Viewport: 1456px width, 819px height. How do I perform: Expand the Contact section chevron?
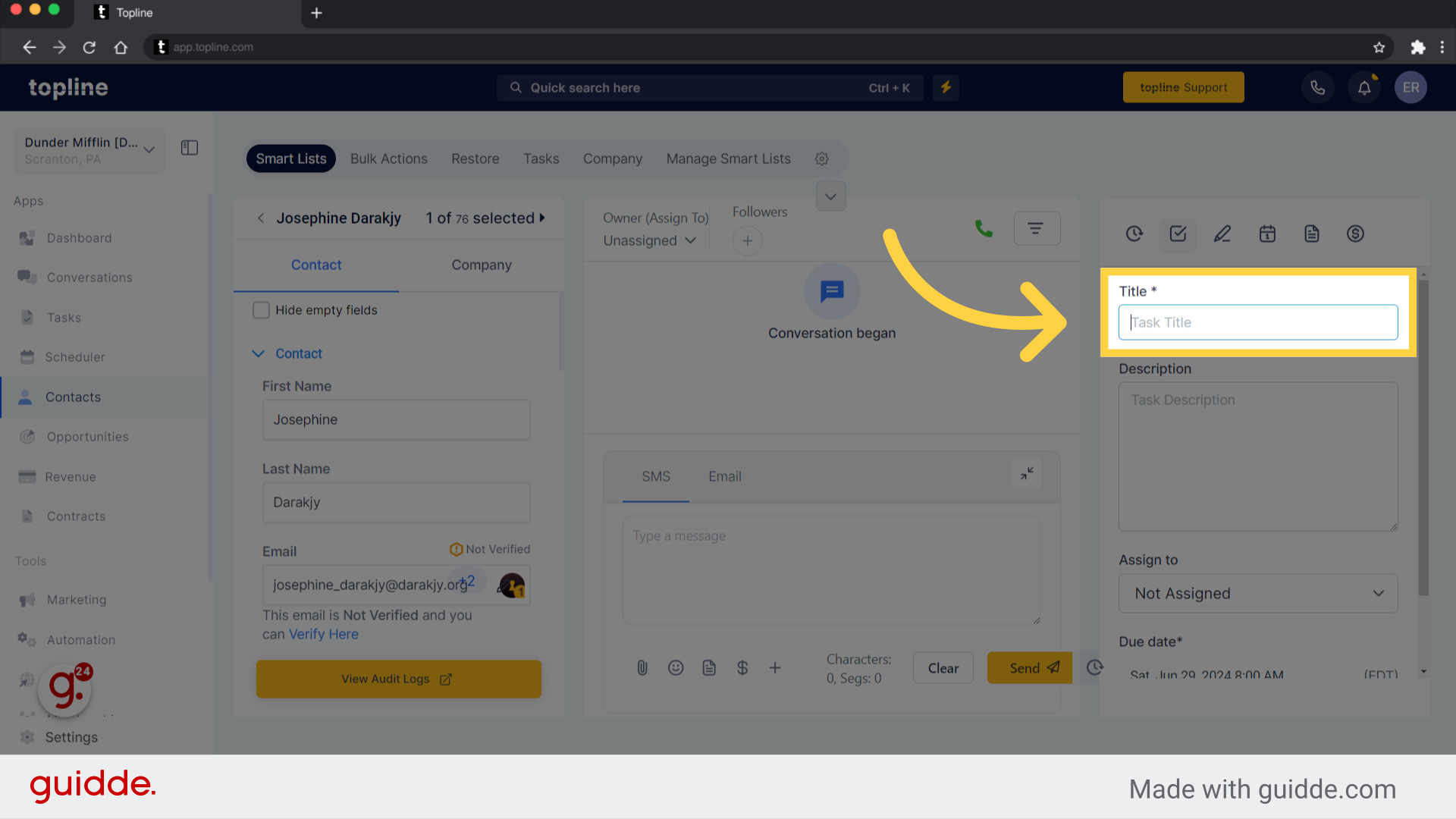259,353
